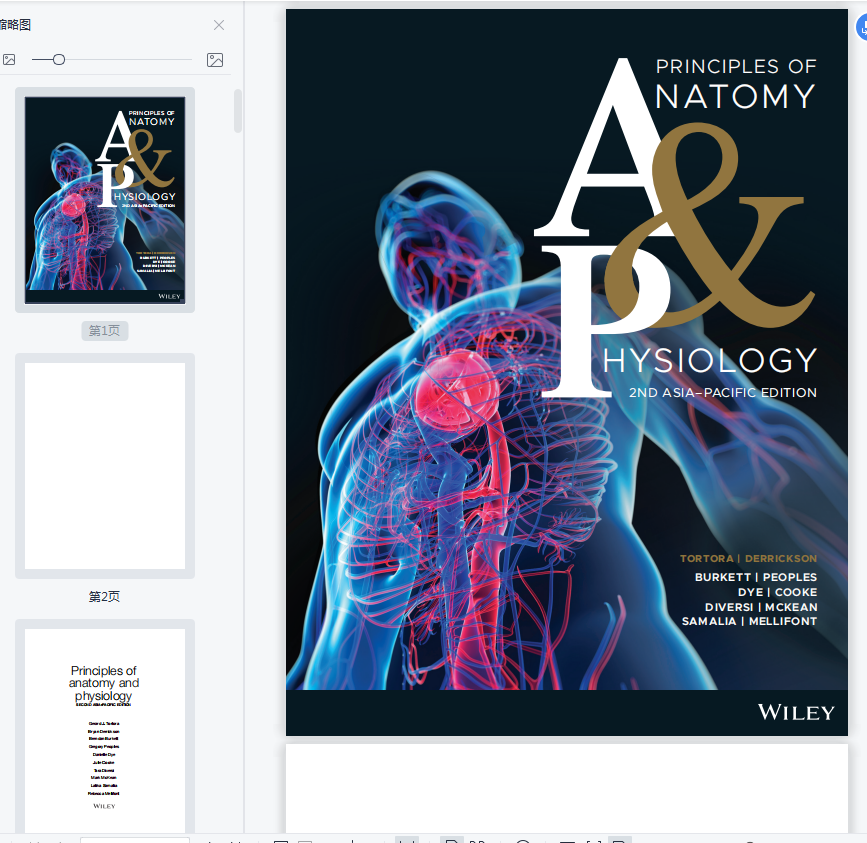Click the small image icon to shrink thumbnails

tap(9, 60)
